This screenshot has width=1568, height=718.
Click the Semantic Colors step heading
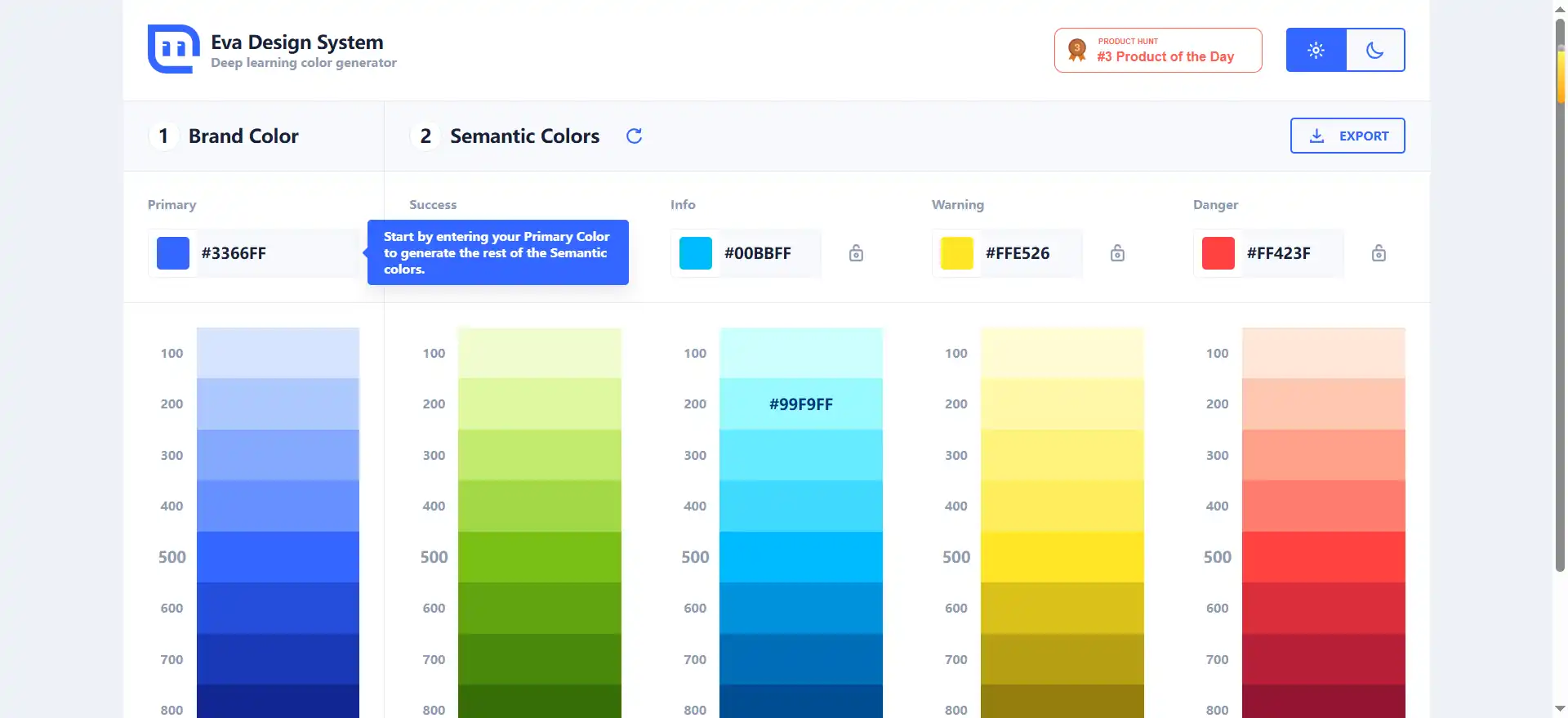(x=525, y=136)
